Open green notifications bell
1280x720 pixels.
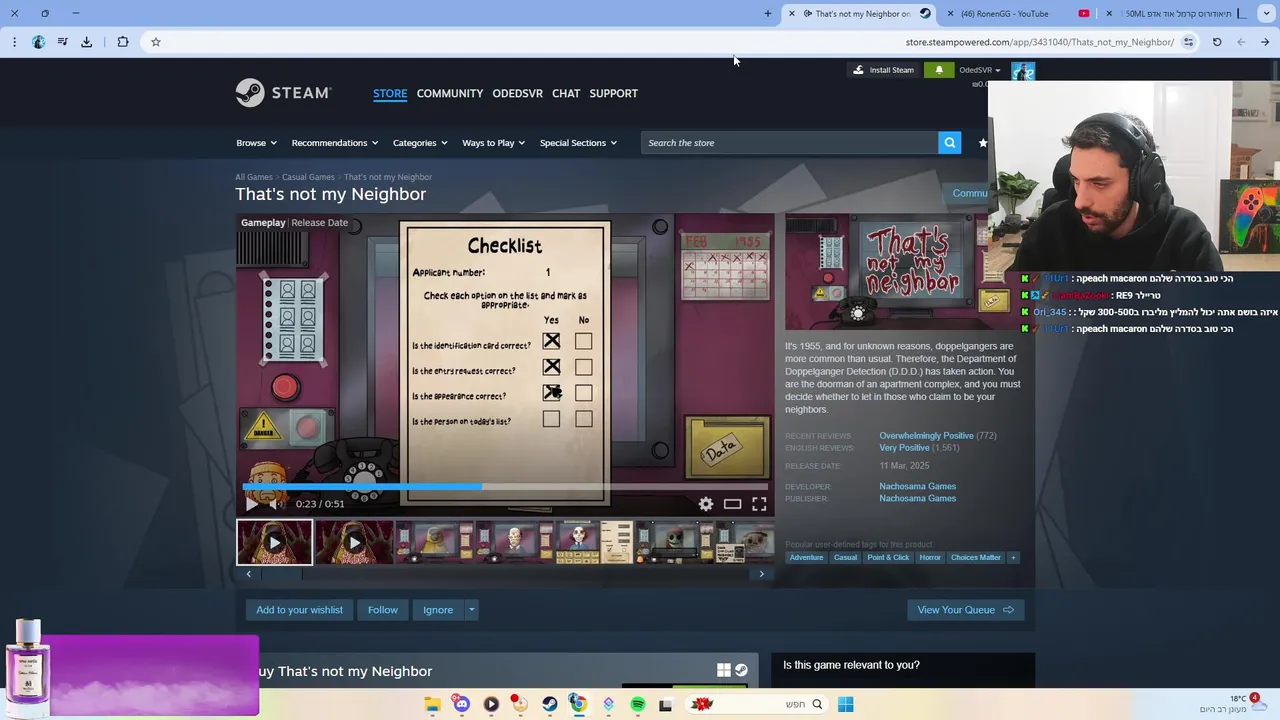click(938, 70)
